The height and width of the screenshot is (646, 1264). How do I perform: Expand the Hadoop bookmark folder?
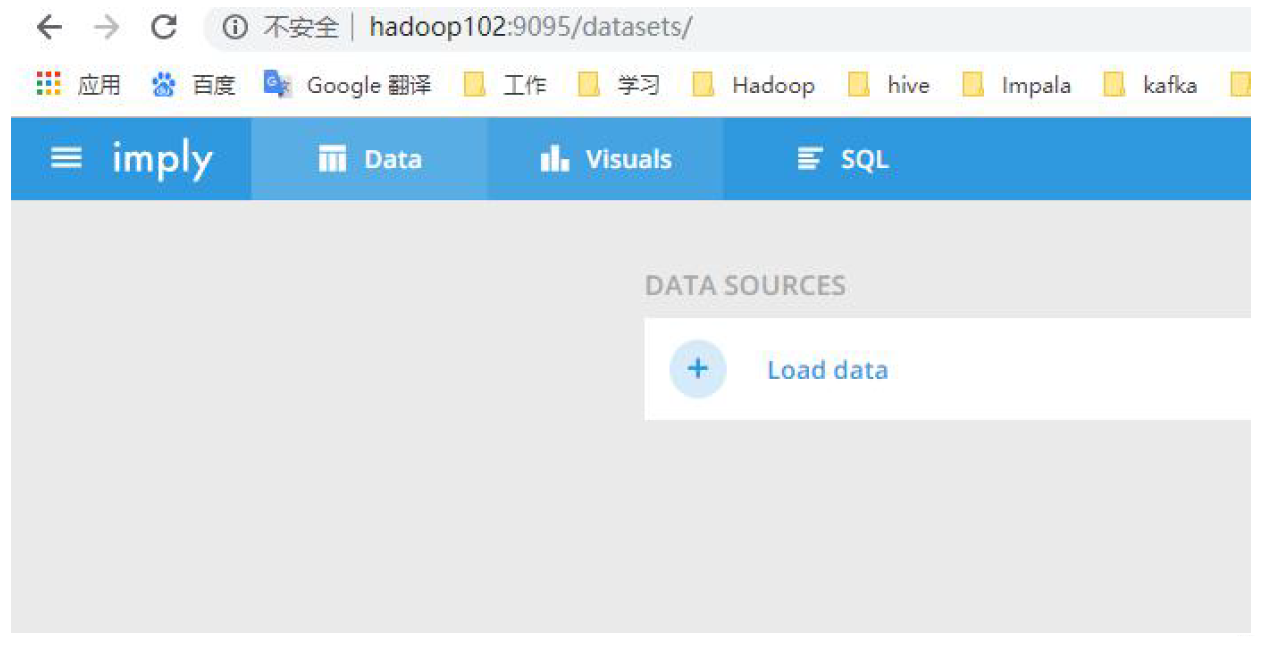pyautogui.click(x=754, y=85)
